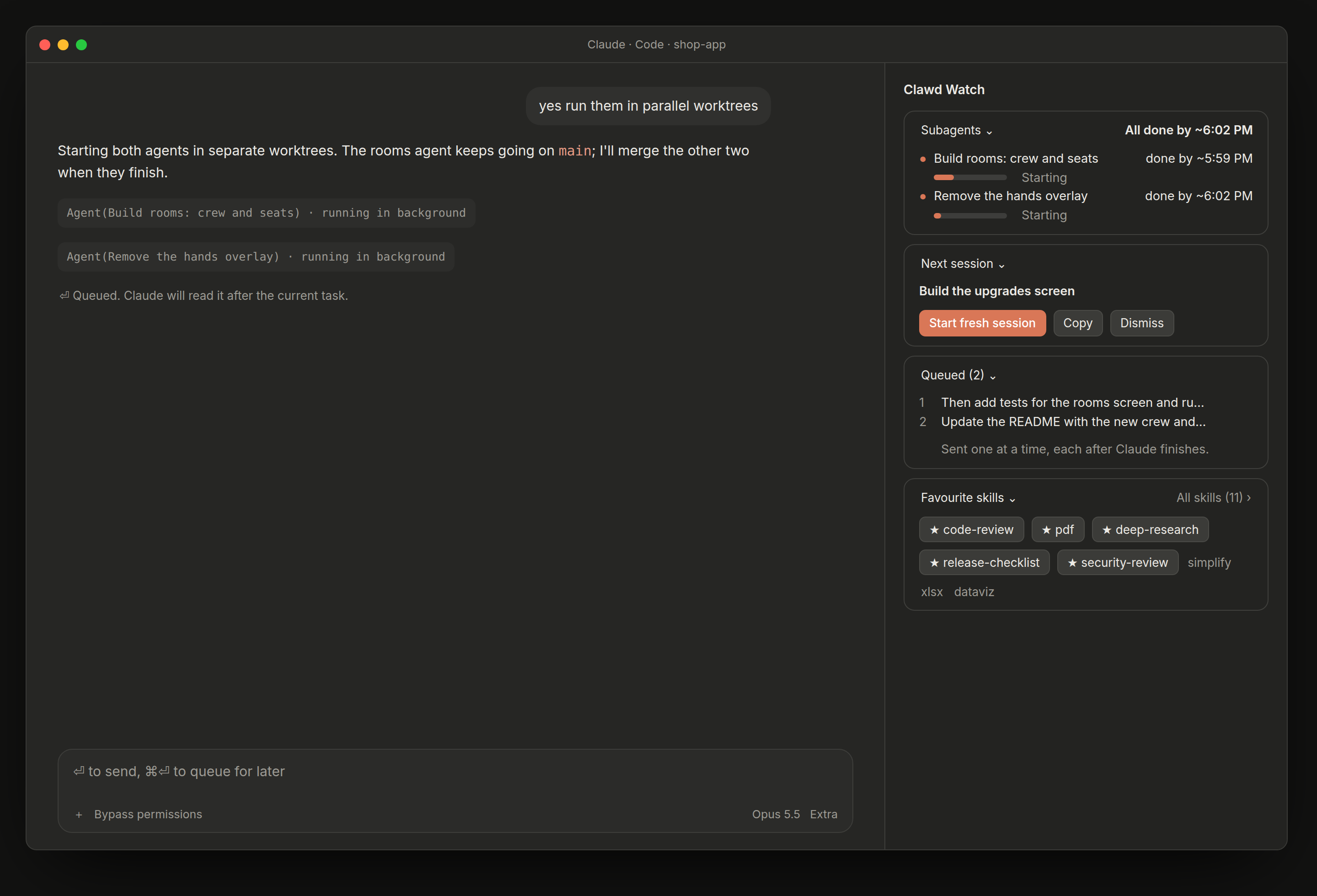
Task: Collapse the Favourite skills section chevron
Action: [x=1012, y=499]
